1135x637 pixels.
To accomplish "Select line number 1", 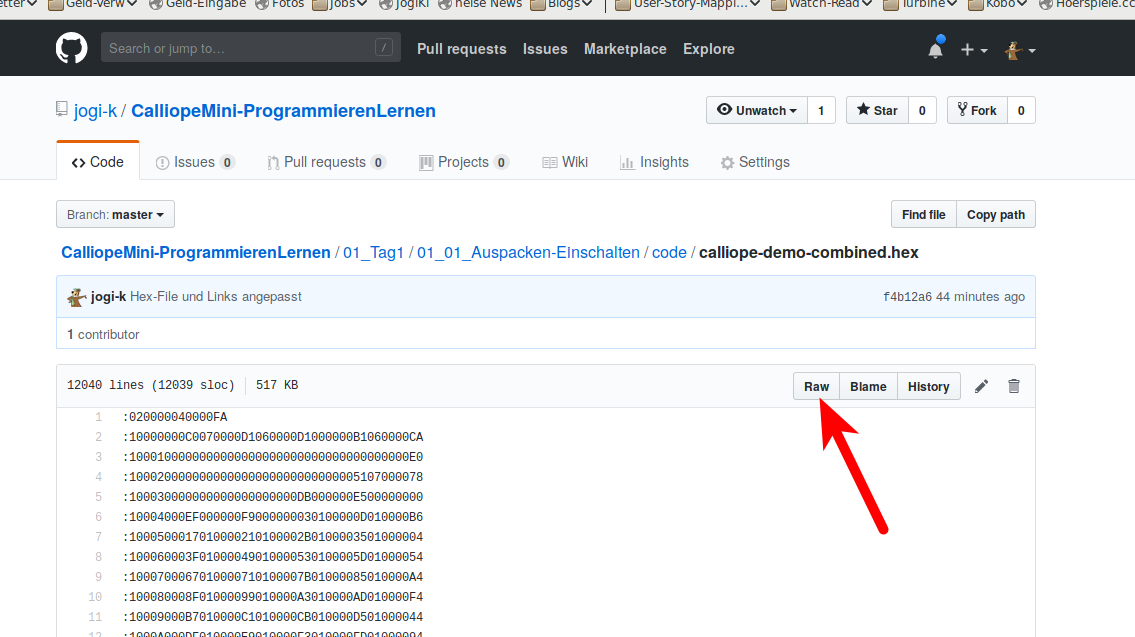I will (x=98, y=417).
